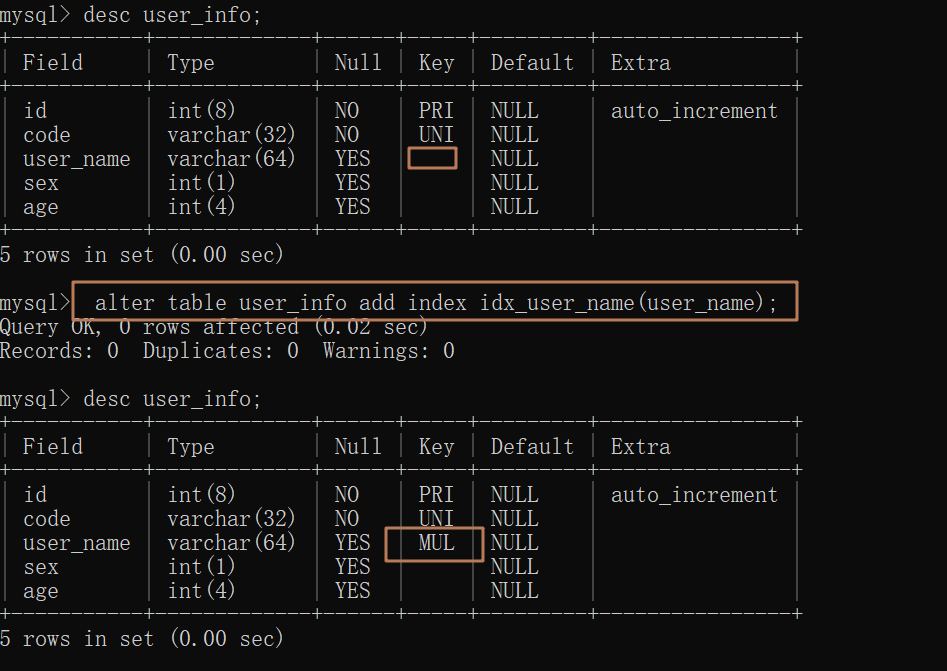This screenshot has width=947, height=671.
Task: Click 'varchar(64)' type in first table
Action: point(231,158)
